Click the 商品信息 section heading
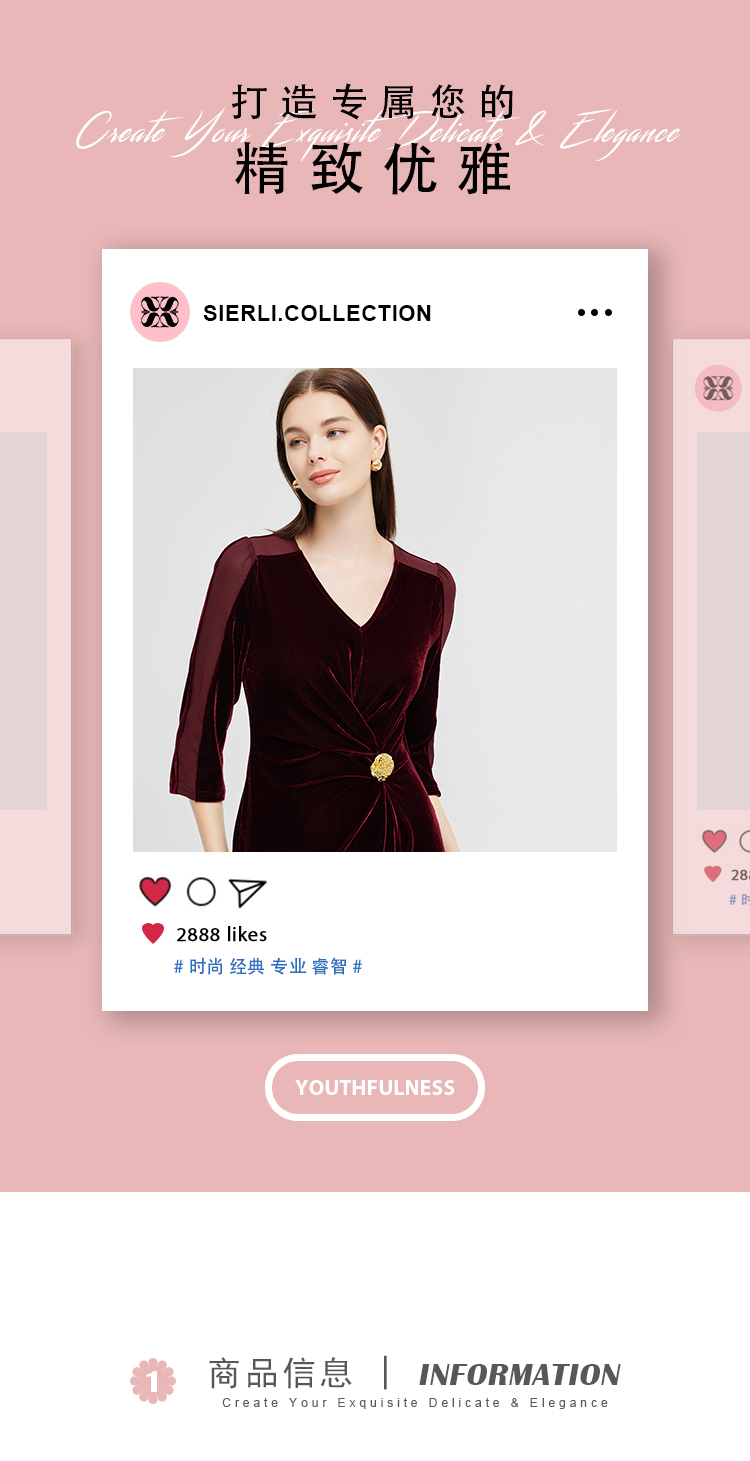 point(280,1373)
